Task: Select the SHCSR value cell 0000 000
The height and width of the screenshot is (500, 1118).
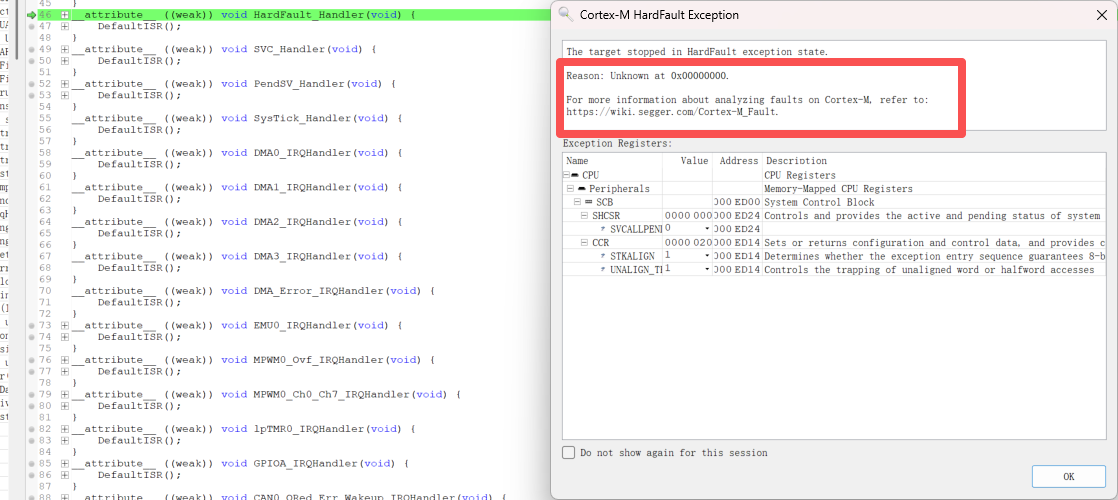Action: [x=687, y=215]
